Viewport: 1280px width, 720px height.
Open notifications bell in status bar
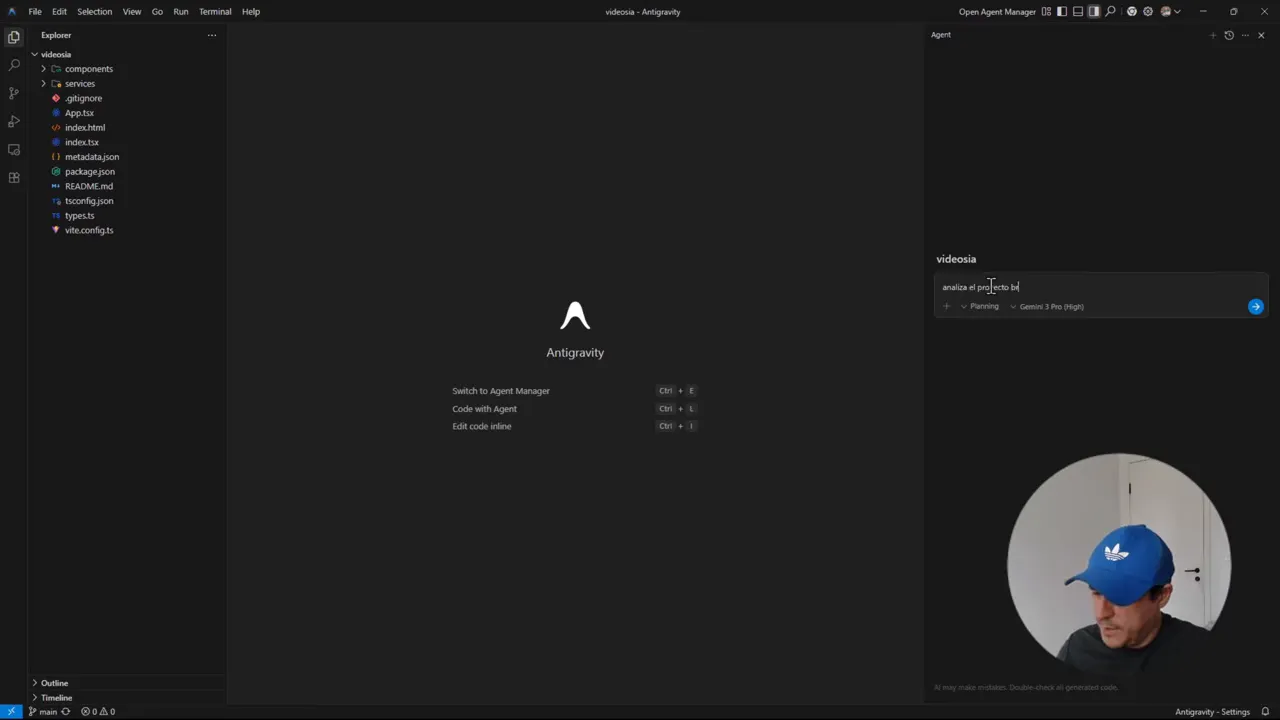tap(1265, 712)
